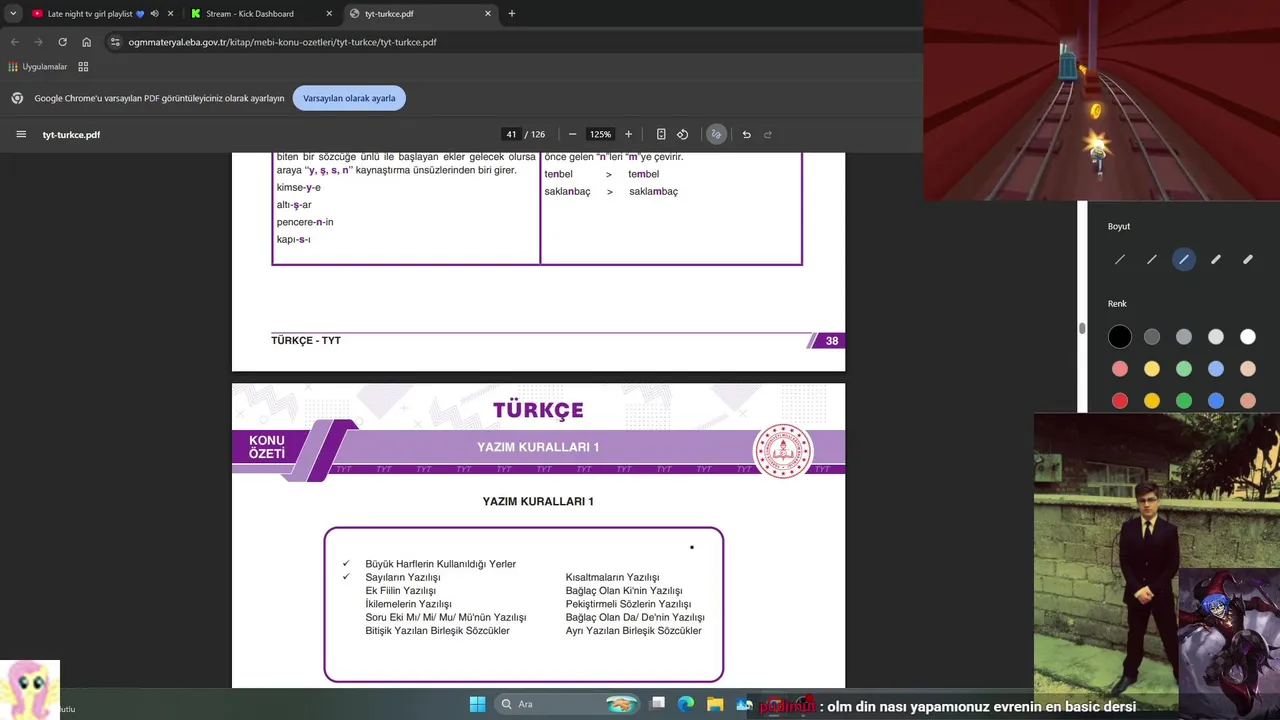Screen dimensions: 1280x720
Task: Pick the bright green color swatch
Action: tap(1184, 401)
